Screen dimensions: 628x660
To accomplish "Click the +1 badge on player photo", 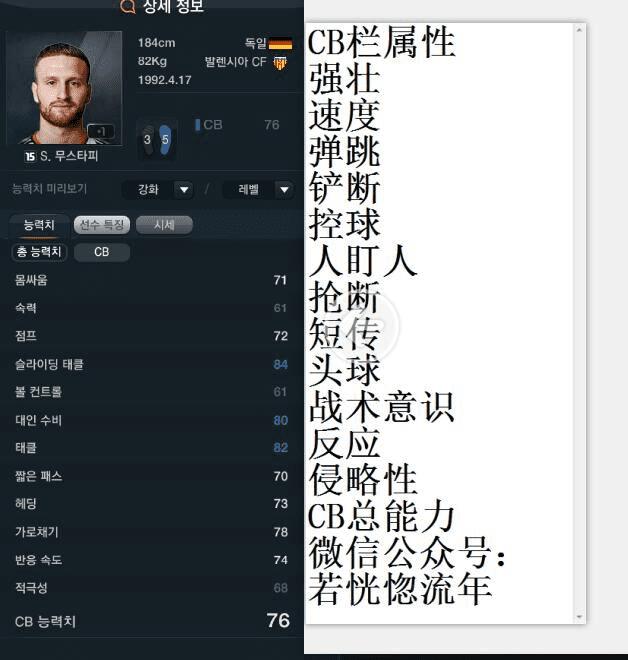I will [x=101, y=131].
